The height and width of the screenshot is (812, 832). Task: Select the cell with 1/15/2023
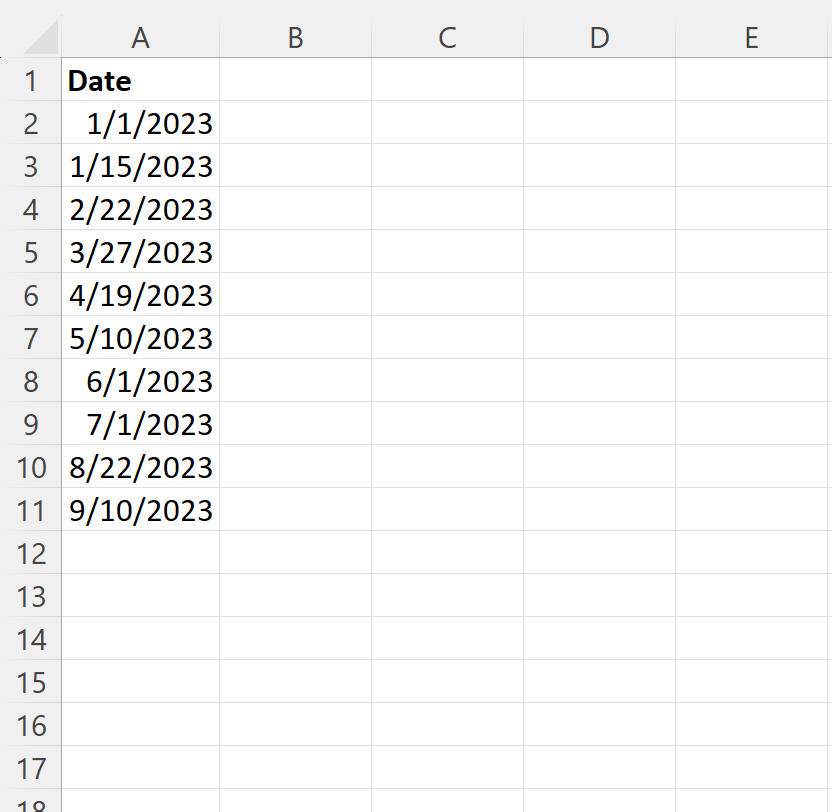141,166
